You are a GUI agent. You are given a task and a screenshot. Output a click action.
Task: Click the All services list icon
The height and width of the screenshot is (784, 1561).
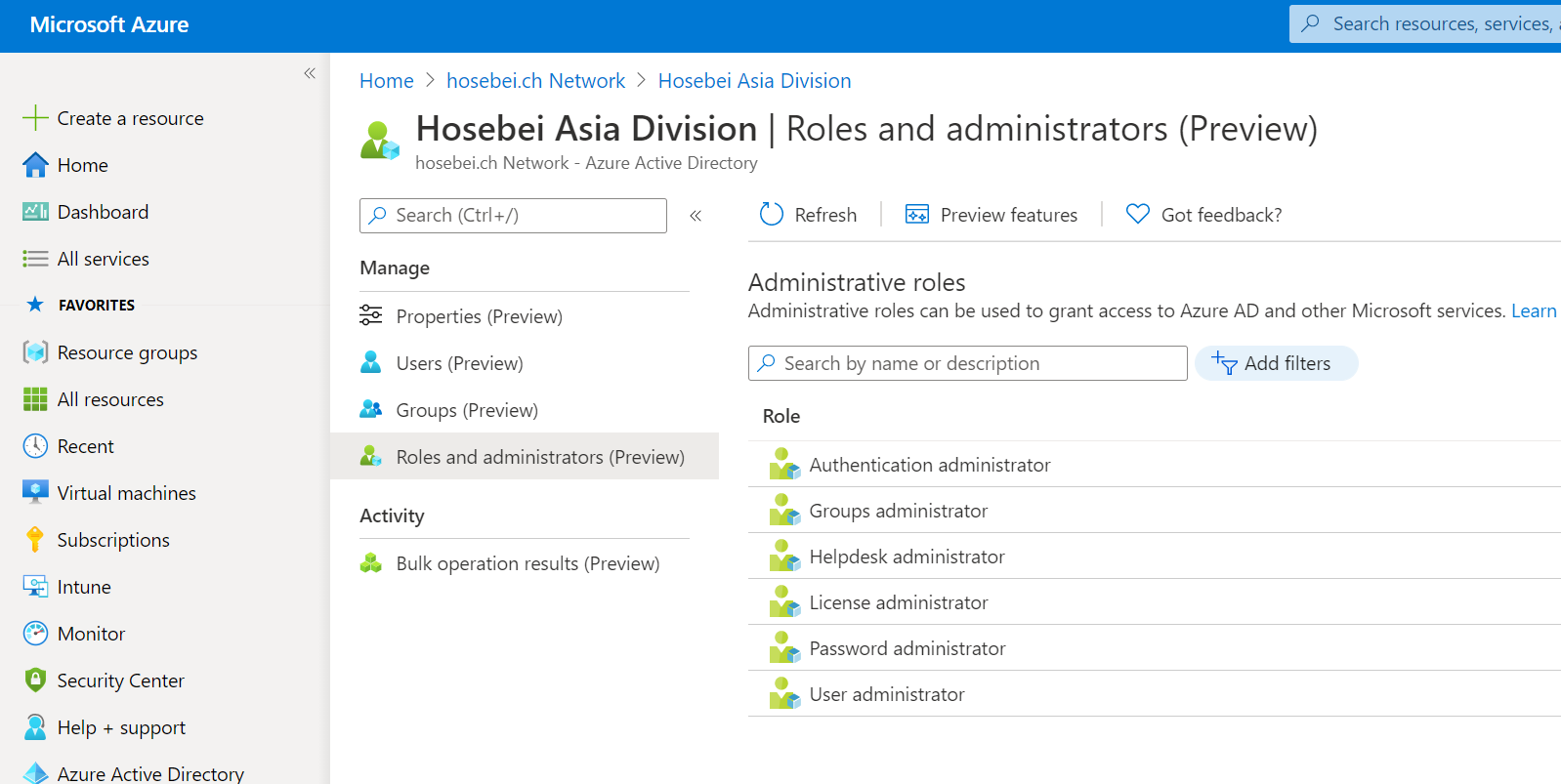tap(35, 259)
